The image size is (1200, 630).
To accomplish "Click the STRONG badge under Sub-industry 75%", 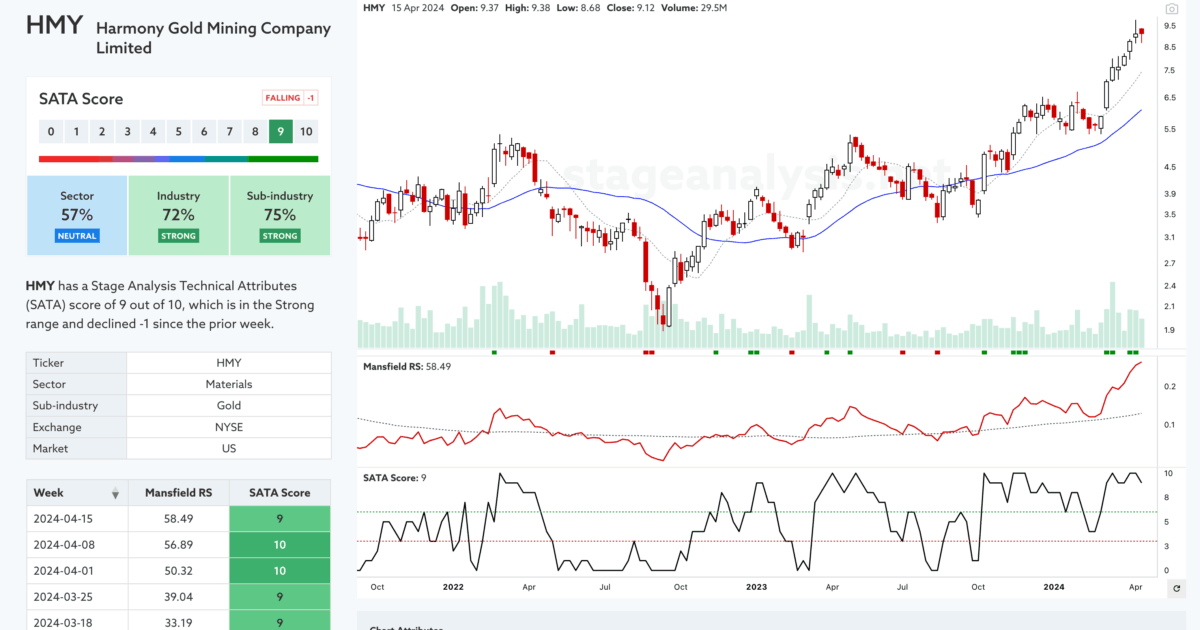I will coord(279,235).
